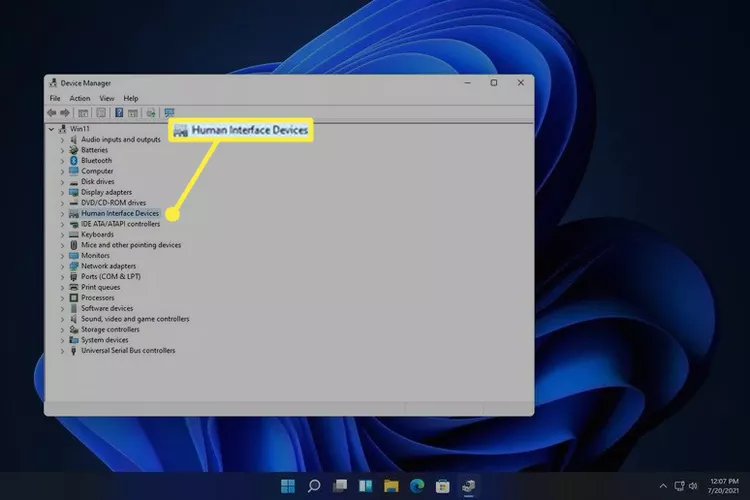Screen dimensions: 750x500
Task: Click the Keyboards category icon
Action: [x=74, y=234]
